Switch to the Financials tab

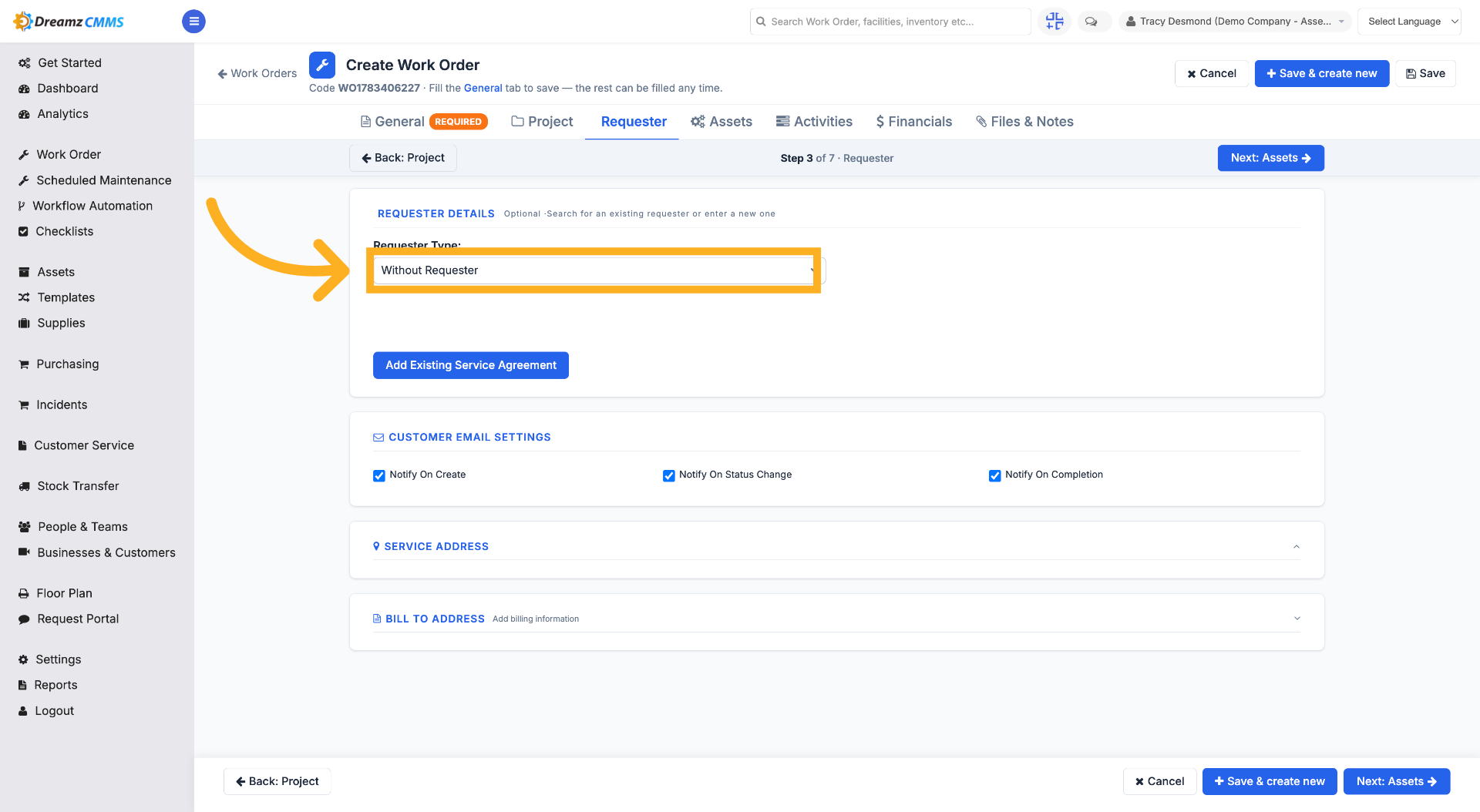914,122
